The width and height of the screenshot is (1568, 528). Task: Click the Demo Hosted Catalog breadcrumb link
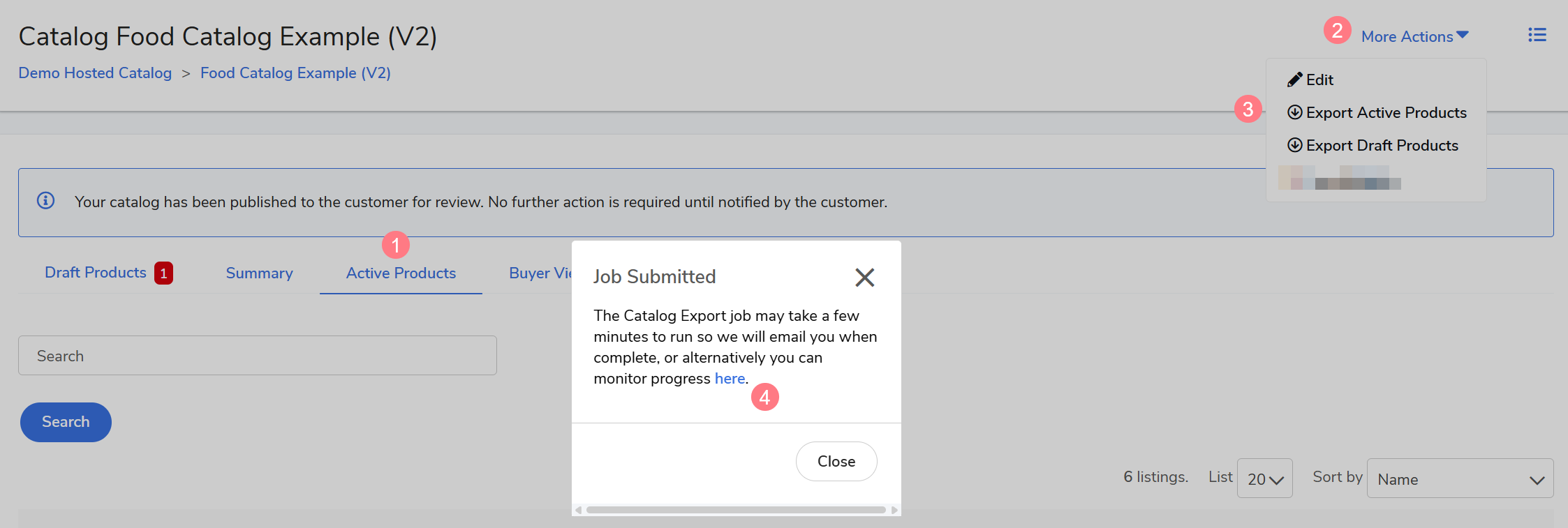(x=95, y=73)
